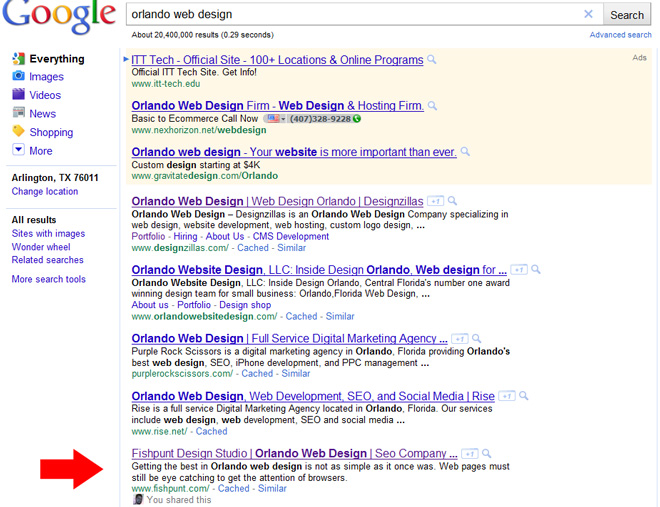Preview Fishpunt result with magnifier icon
The width and height of the screenshot is (660, 507).
pos(487,453)
